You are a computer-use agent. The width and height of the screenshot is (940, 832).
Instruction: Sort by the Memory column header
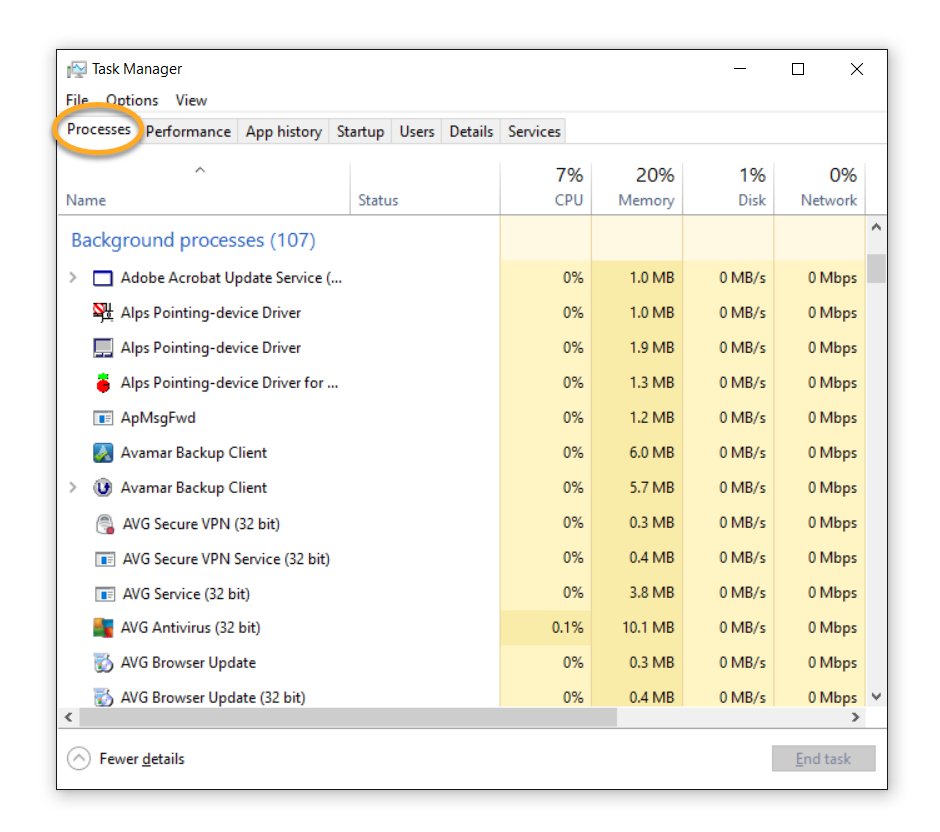pos(645,200)
